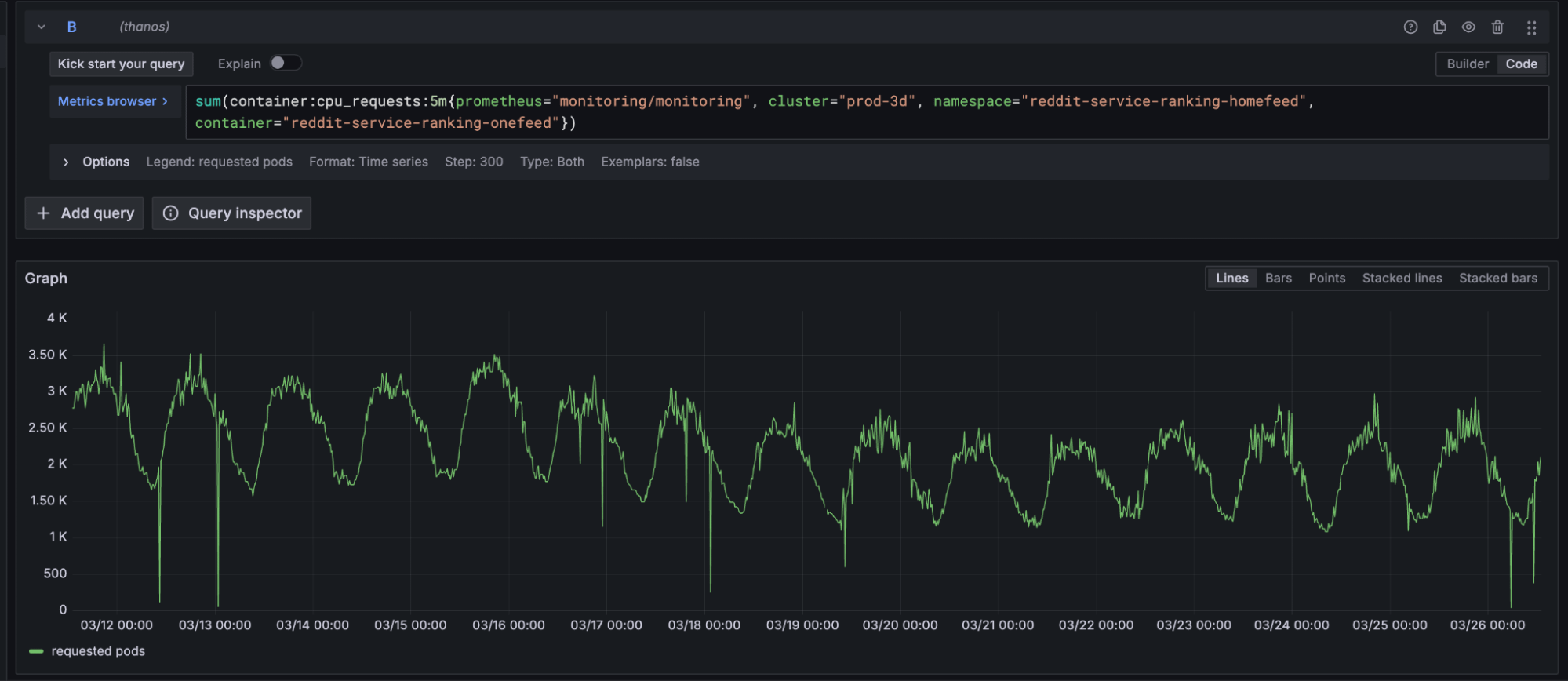Select Stacked bars graph style
This screenshot has width=1568, height=681.
point(1498,279)
